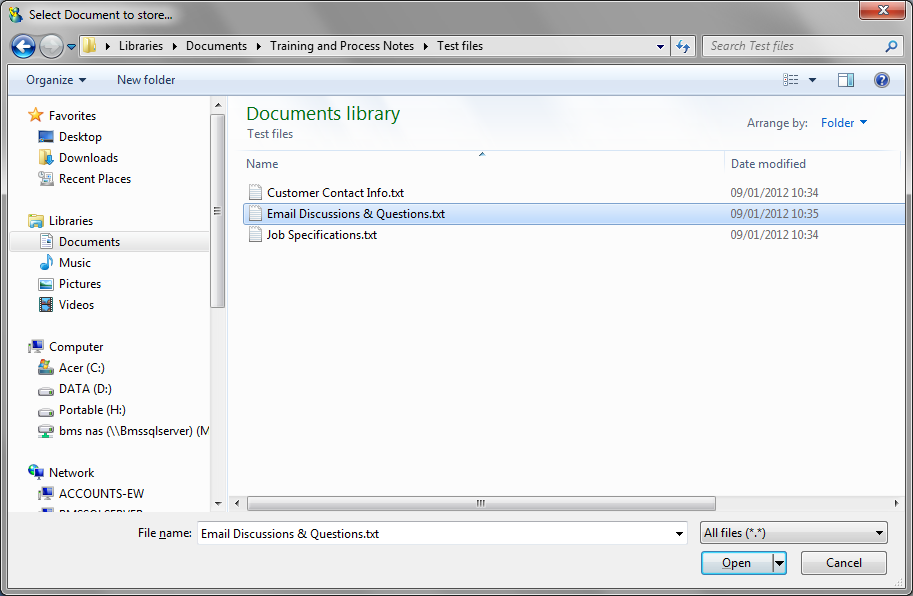Image resolution: width=913 pixels, height=596 pixels.
Task: Click the Pictures library icon
Action: [46, 283]
